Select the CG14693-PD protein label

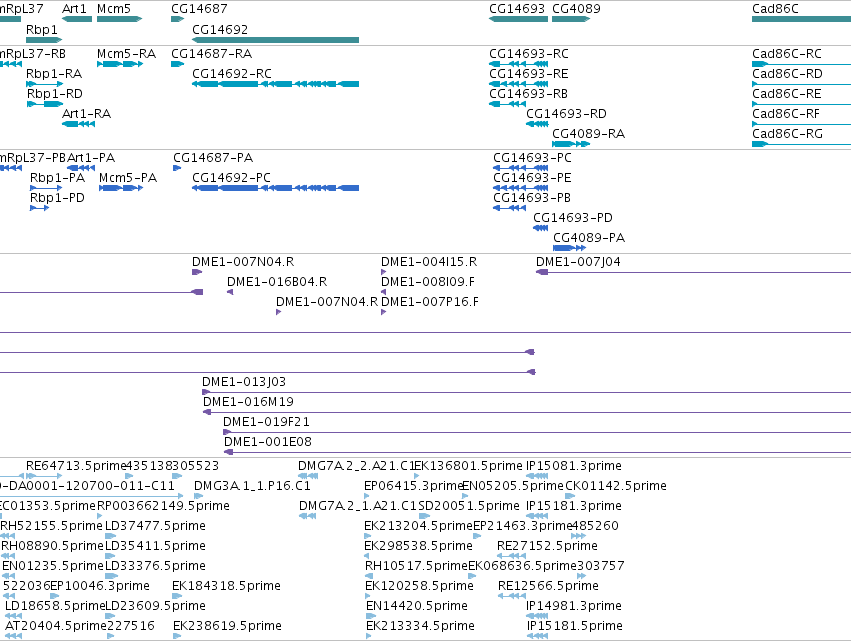point(573,218)
